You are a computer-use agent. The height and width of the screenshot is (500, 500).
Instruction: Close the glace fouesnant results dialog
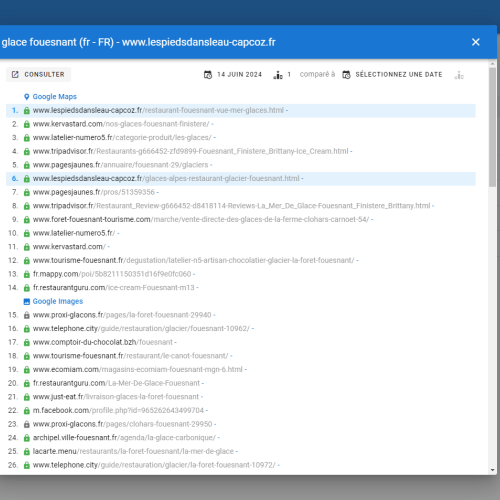pyautogui.click(x=476, y=42)
